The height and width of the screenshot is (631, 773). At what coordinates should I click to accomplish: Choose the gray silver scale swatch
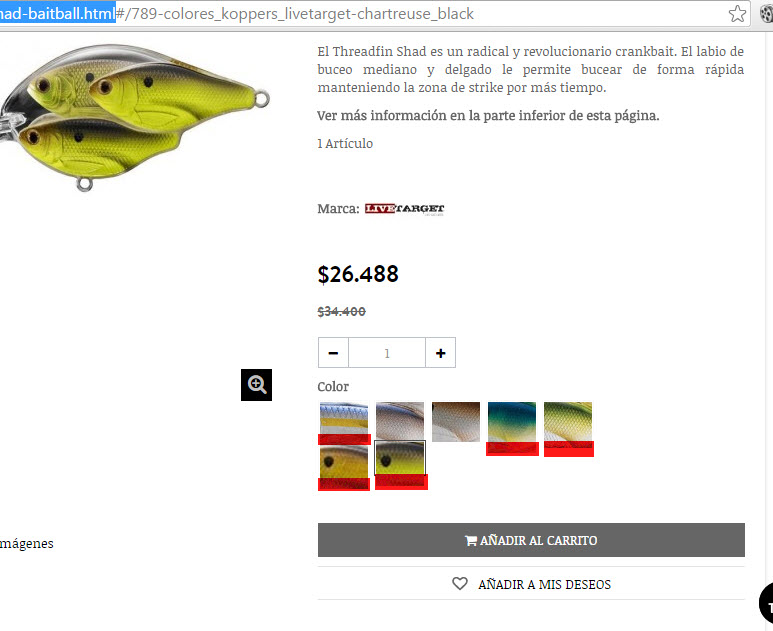pyautogui.click(x=400, y=421)
